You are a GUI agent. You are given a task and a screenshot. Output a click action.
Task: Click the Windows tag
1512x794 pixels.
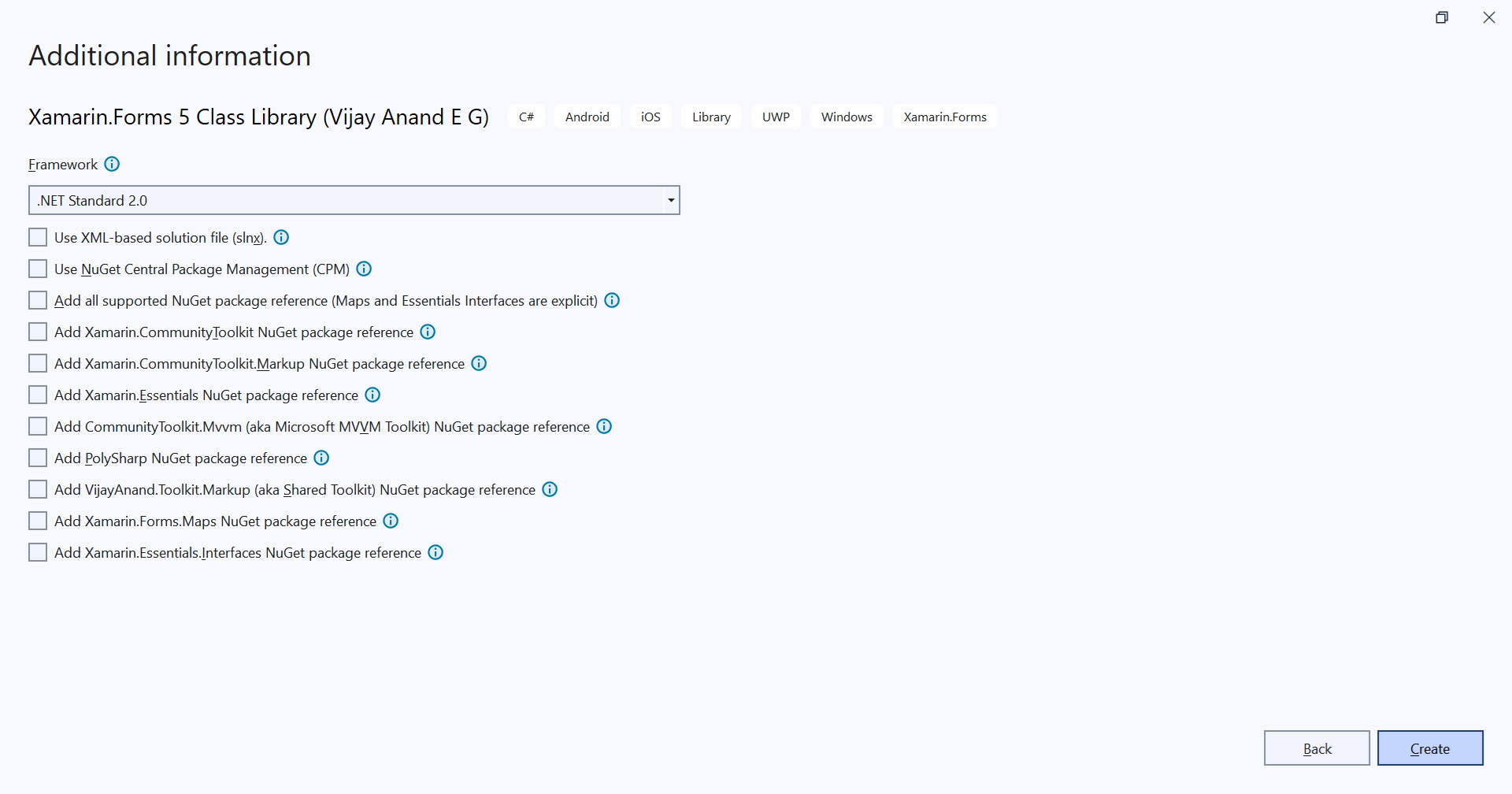point(847,117)
